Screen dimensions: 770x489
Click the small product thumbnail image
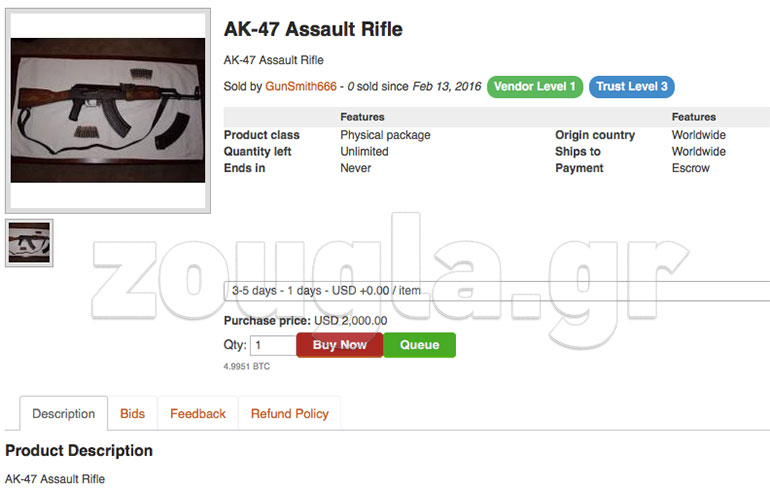tap(29, 243)
